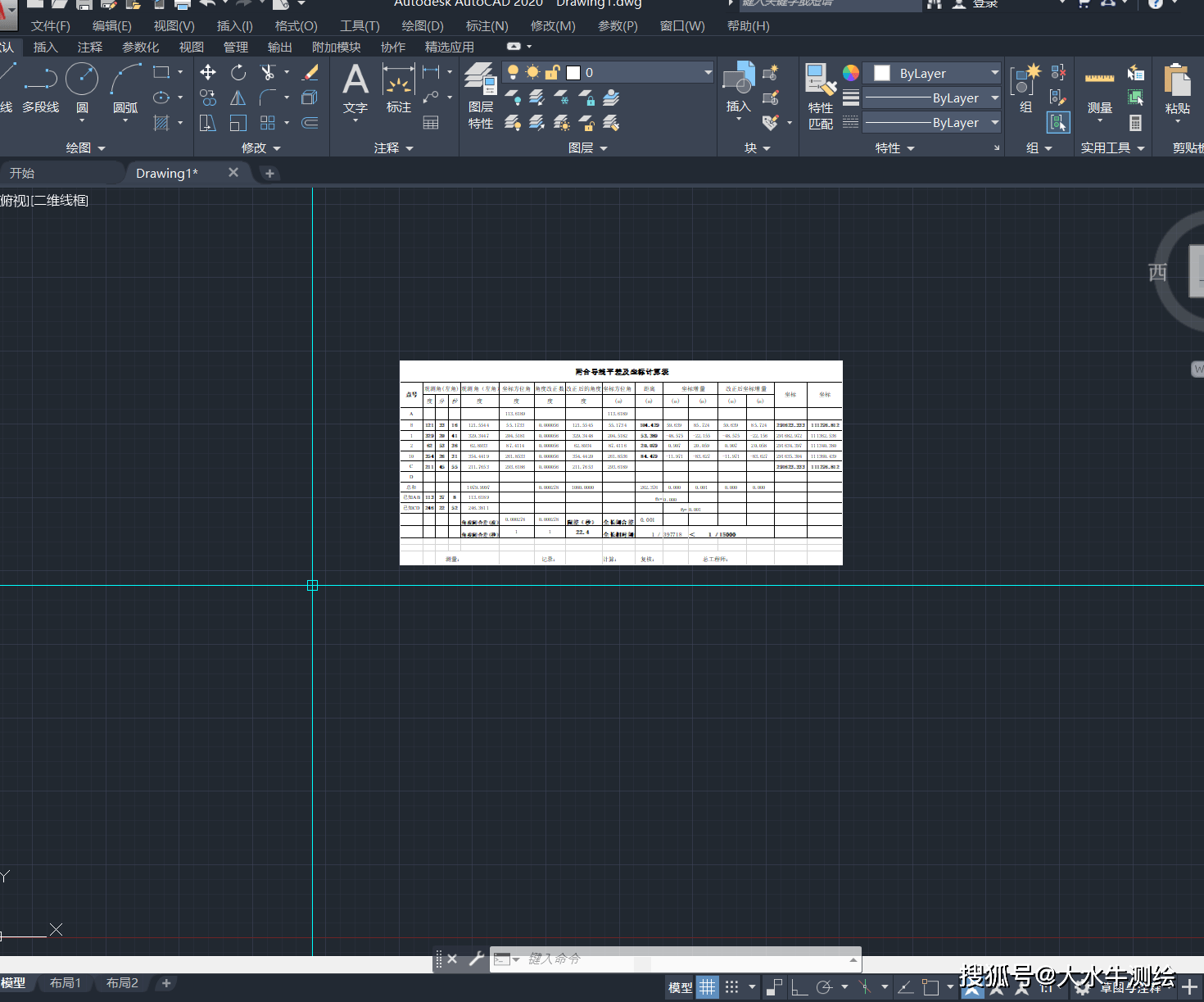Create new drawing tab with plus button

pos(269,173)
